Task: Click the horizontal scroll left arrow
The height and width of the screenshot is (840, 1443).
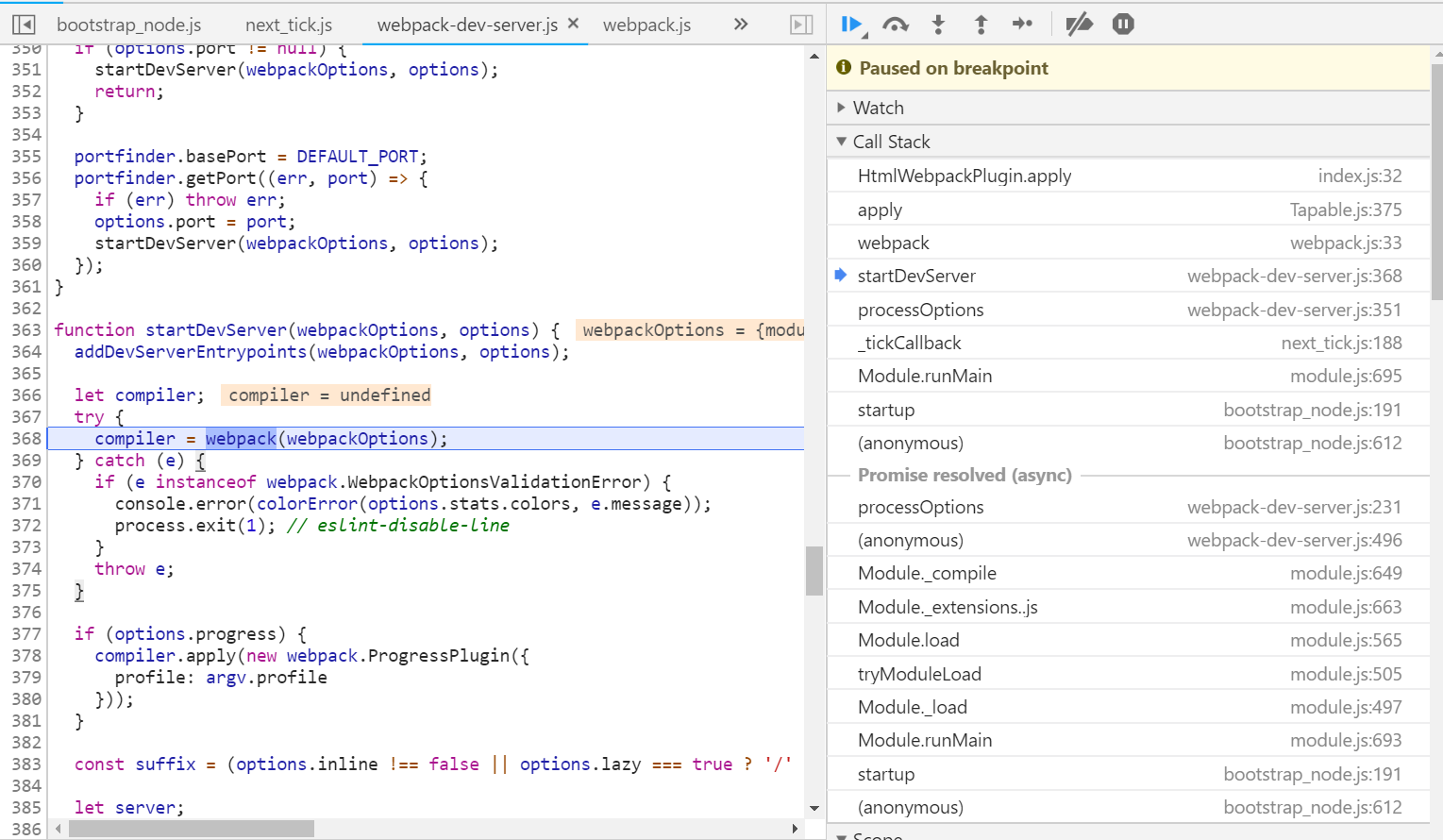Action: click(59, 829)
